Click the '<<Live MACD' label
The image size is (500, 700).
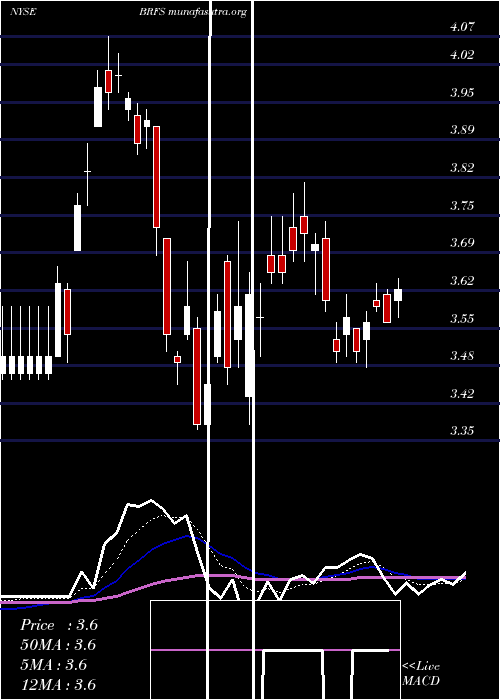click(421, 674)
